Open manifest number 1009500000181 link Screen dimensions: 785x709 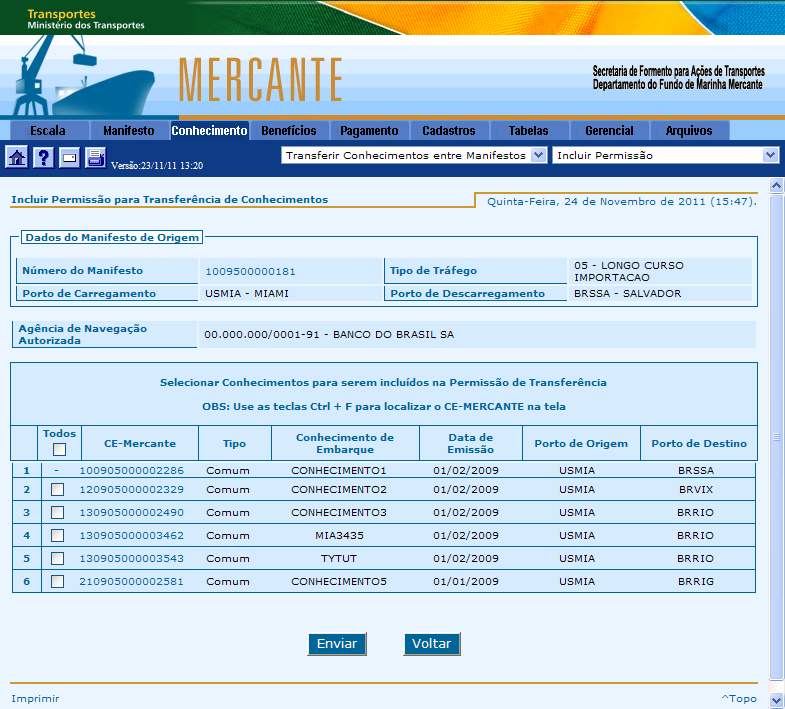point(250,271)
